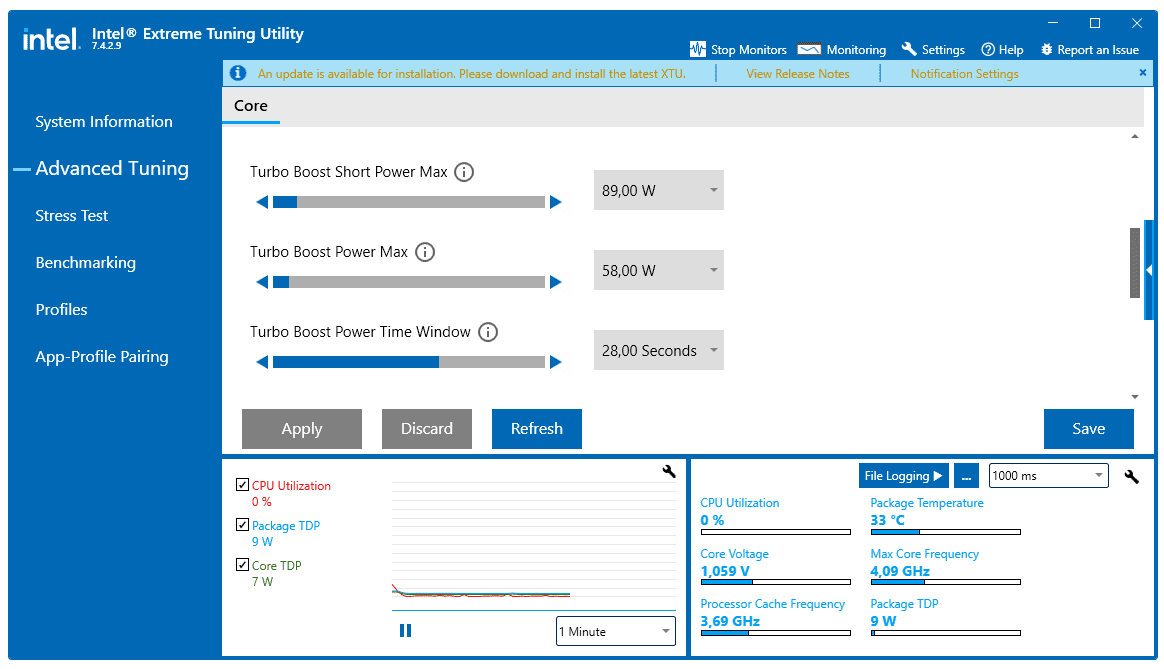Click Turbo Boost Power Max slider track
Image resolution: width=1164 pixels, height=669 pixels.
click(409, 282)
